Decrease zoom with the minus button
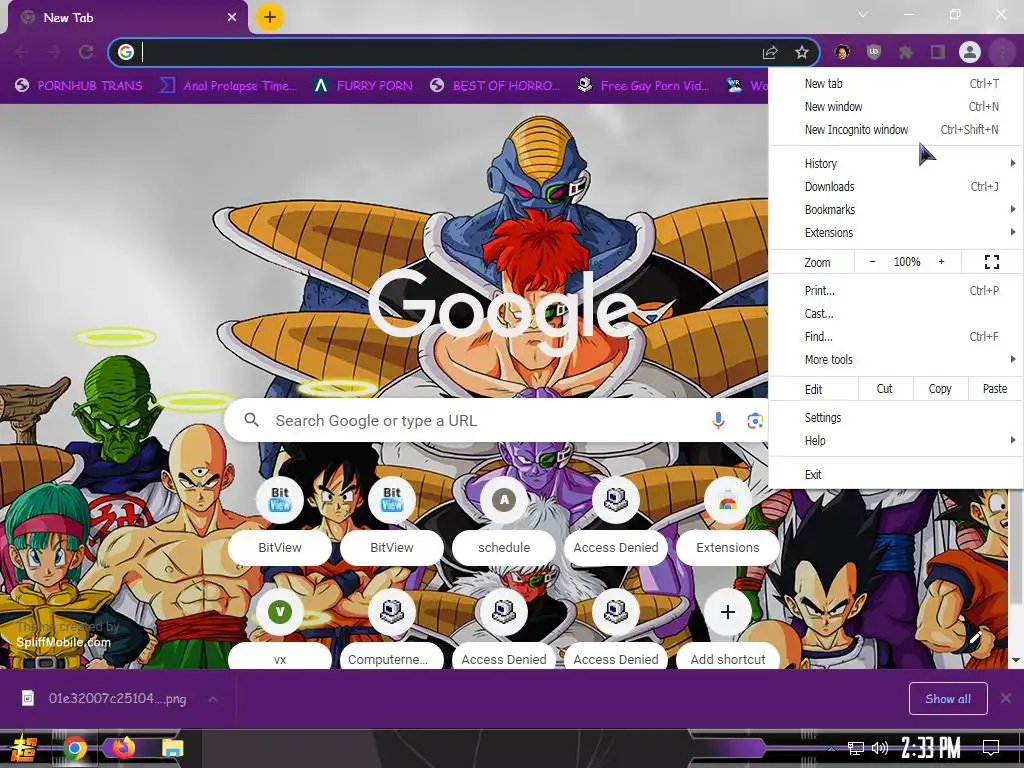The width and height of the screenshot is (1024, 768). (x=872, y=262)
